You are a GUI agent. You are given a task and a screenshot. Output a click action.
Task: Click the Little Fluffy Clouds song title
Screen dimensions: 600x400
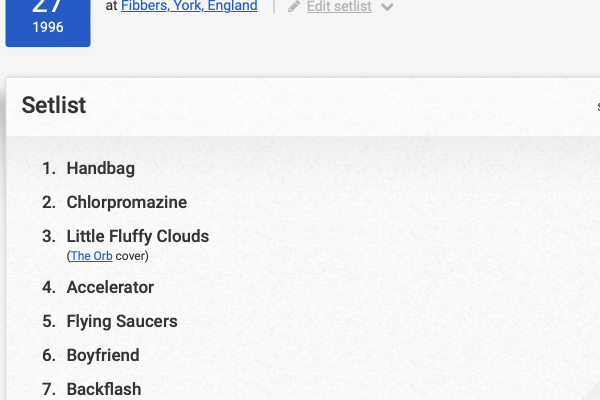pyautogui.click(x=137, y=236)
